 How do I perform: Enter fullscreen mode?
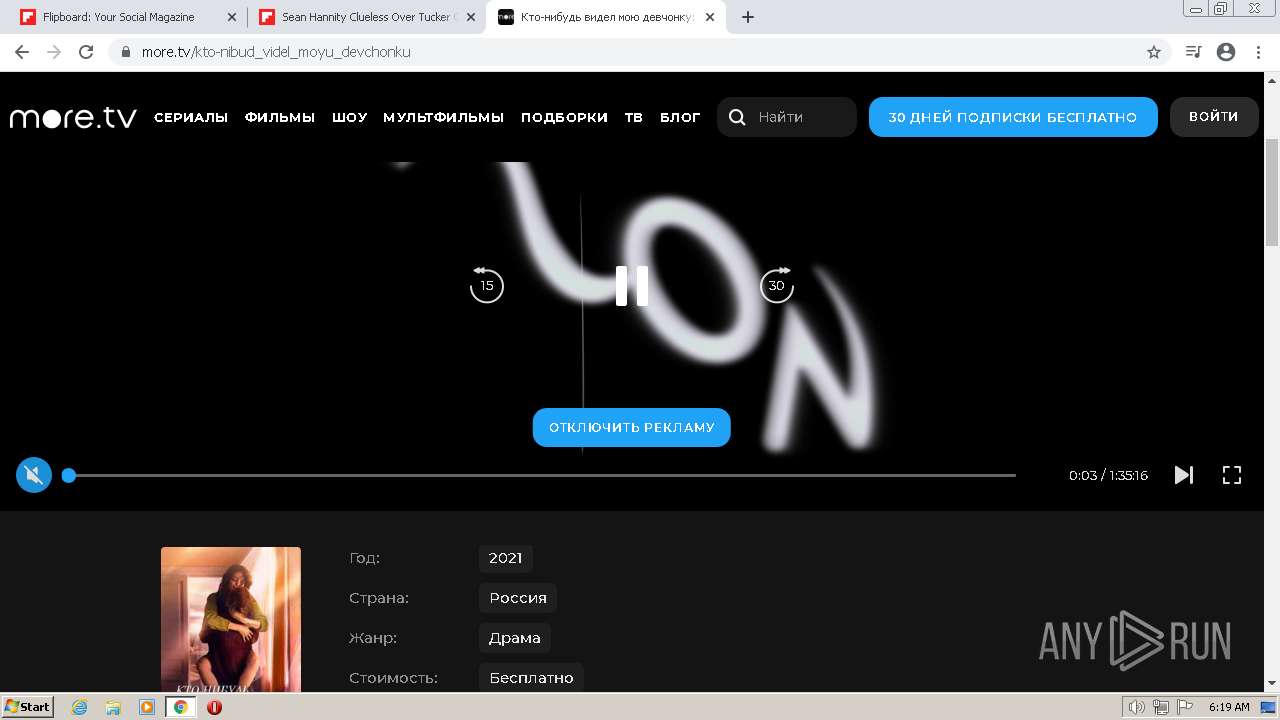(x=1232, y=475)
